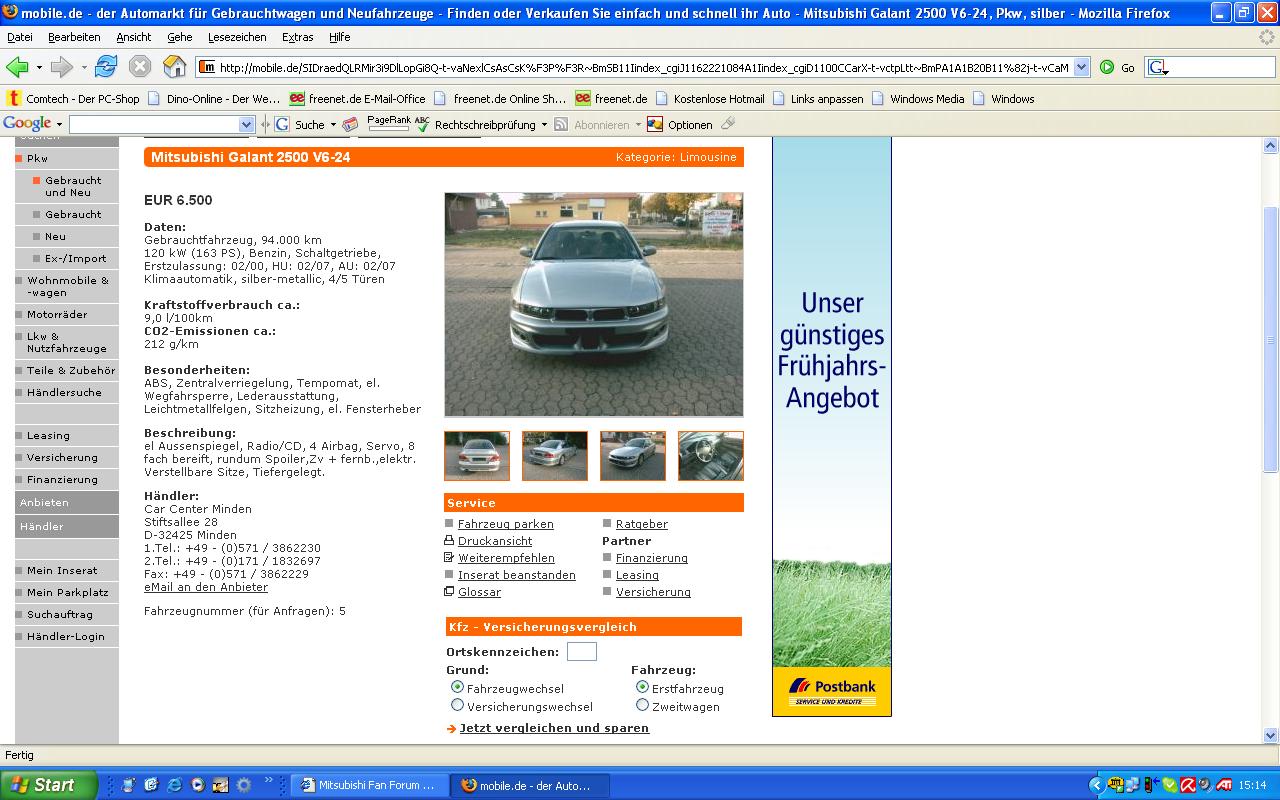Screen dimensions: 1280x800
Task: Select the Versicherungswechsel radio button
Action: point(457,705)
